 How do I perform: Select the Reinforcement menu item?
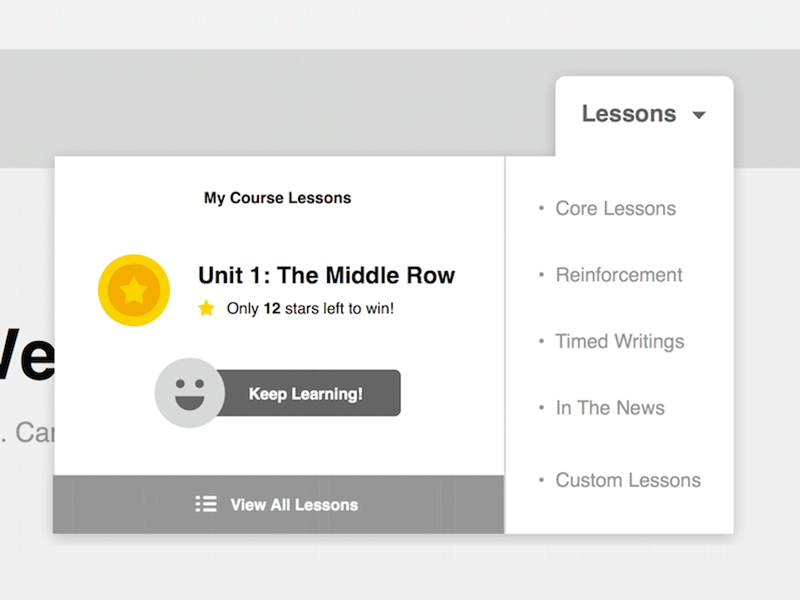click(619, 275)
